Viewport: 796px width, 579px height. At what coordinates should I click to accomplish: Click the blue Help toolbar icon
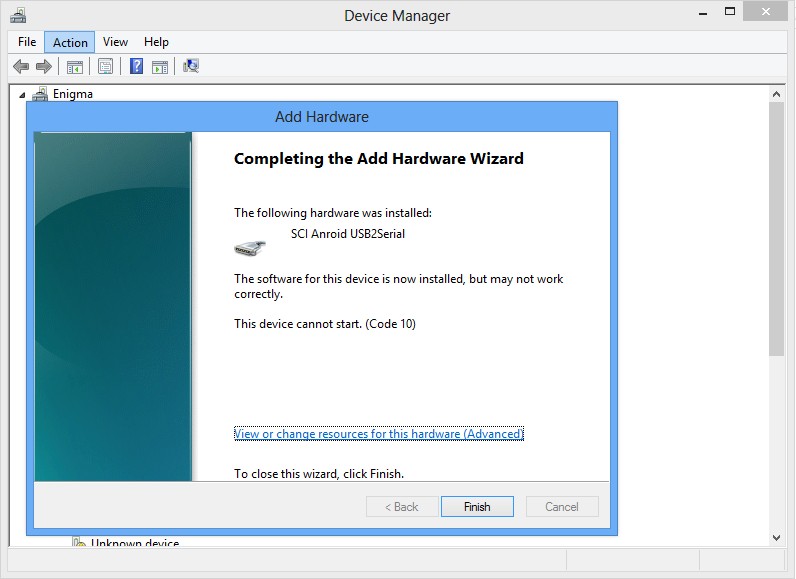click(x=136, y=67)
